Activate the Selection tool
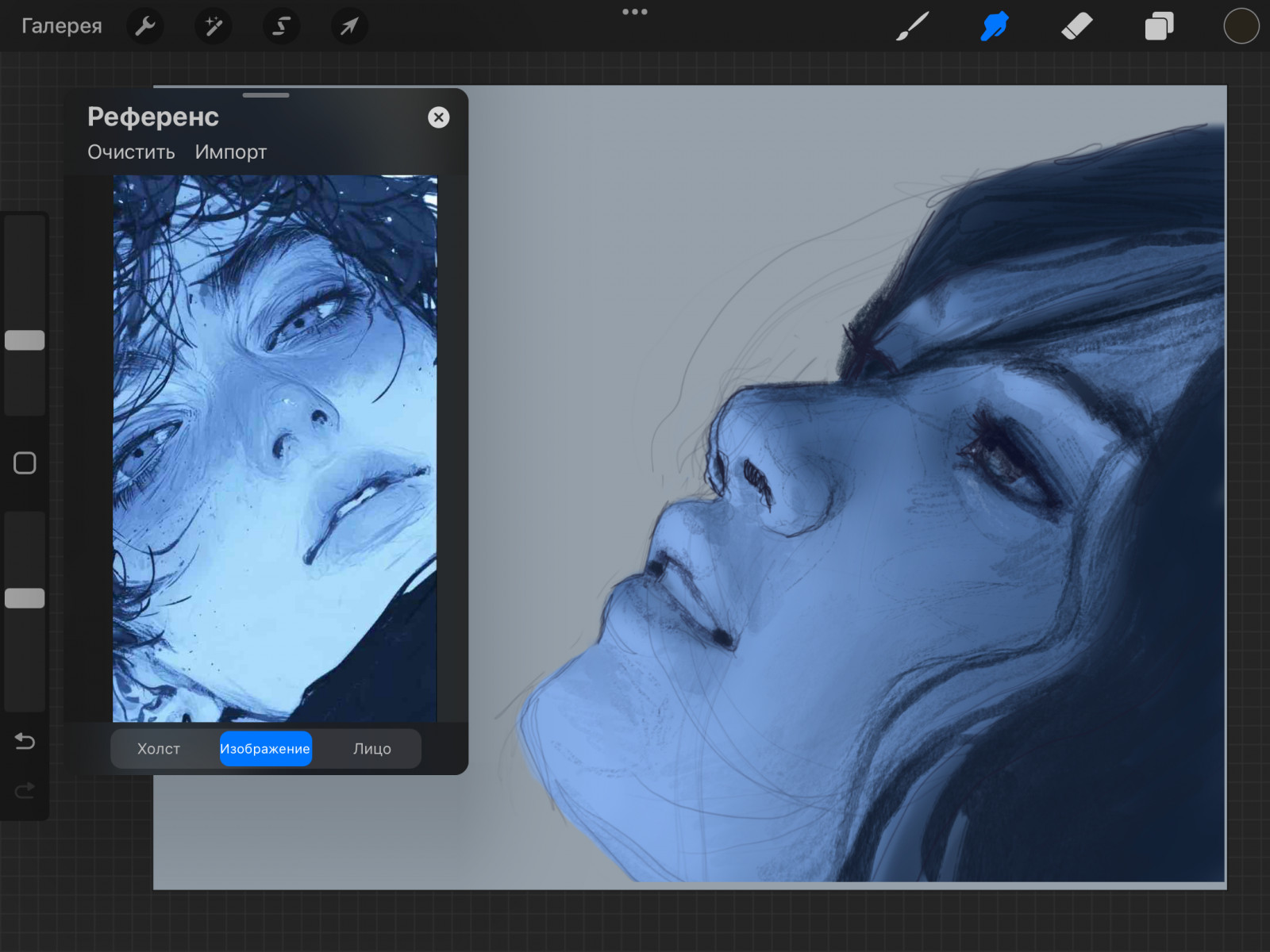This screenshot has width=1270, height=952. pyautogui.click(x=281, y=26)
